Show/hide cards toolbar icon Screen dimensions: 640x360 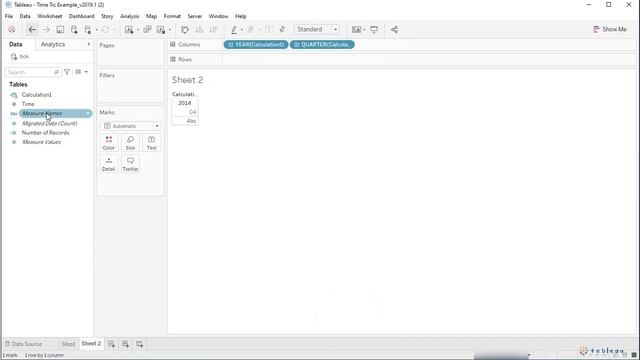tap(356, 29)
